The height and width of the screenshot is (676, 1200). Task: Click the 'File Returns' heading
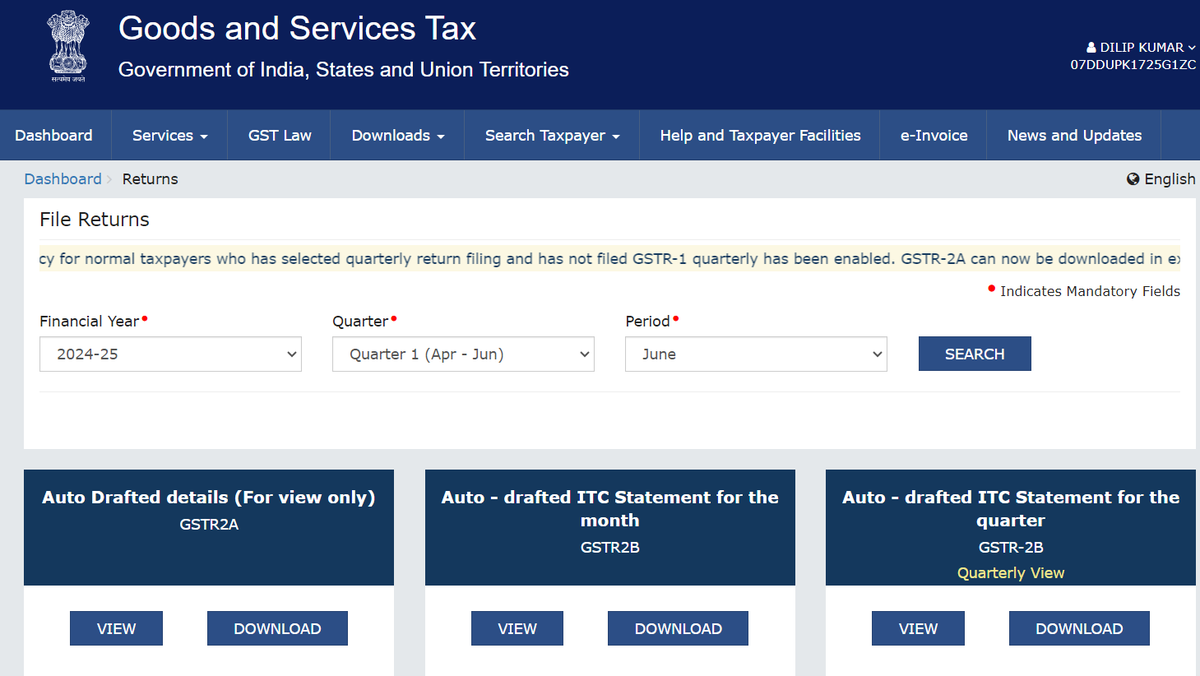(94, 220)
